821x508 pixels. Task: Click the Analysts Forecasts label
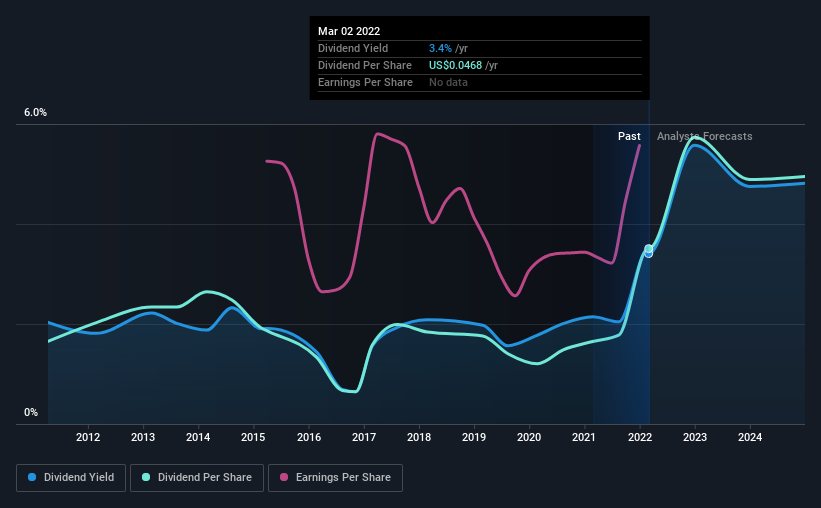coord(705,136)
